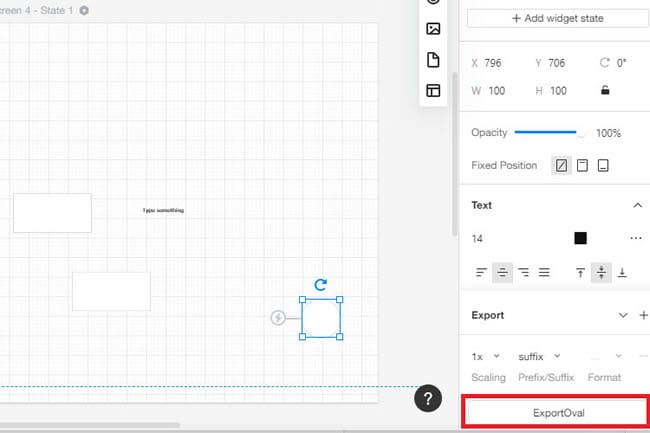Image resolution: width=650 pixels, height=433 pixels.
Task: Open more text options ellipsis
Action: pyautogui.click(x=636, y=238)
